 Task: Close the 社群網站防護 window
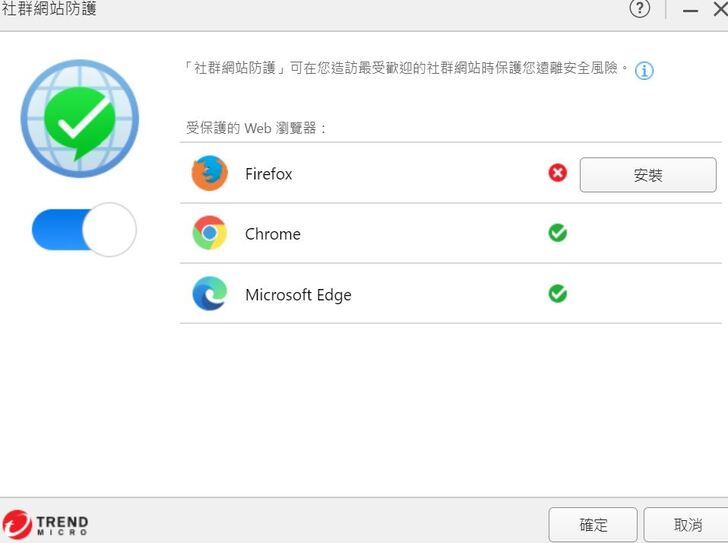click(719, 9)
